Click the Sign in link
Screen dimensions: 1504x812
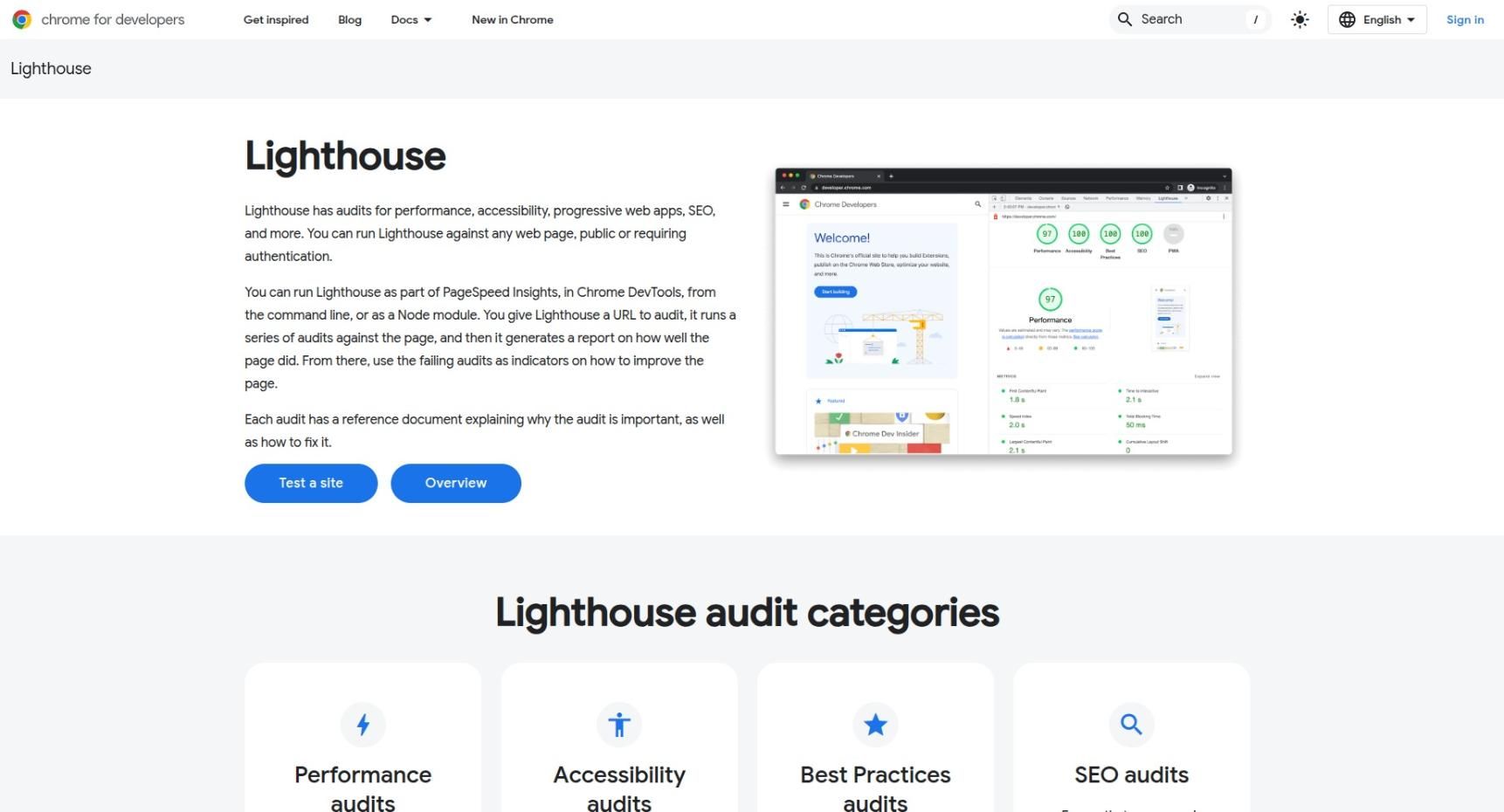[1465, 19]
